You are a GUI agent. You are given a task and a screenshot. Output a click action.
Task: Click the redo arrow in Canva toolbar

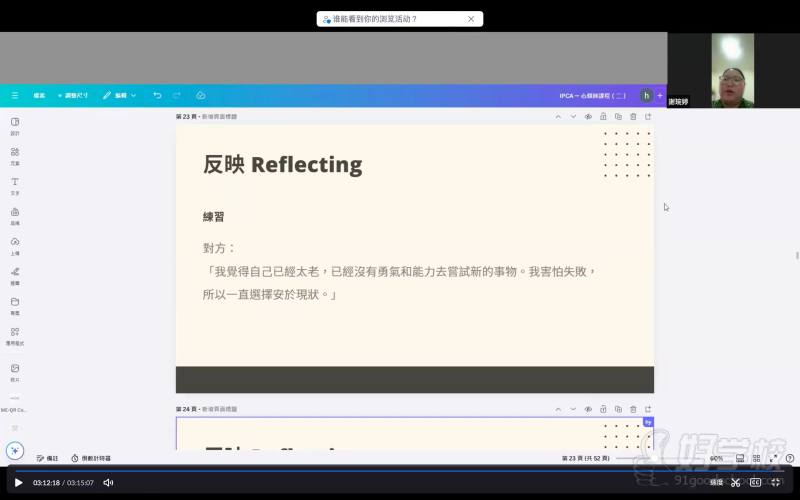tap(177, 95)
